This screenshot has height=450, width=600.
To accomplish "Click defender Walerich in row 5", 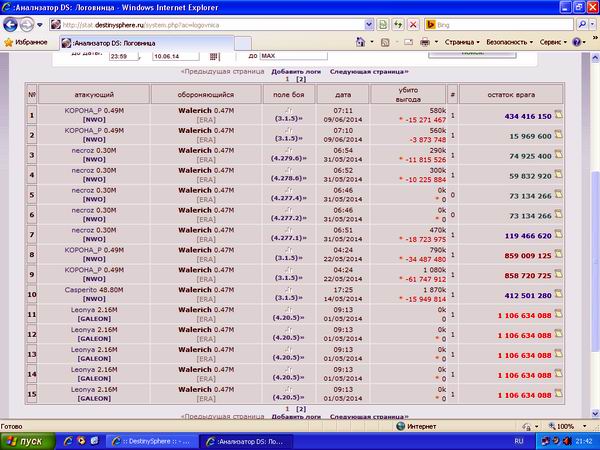I will [195, 190].
